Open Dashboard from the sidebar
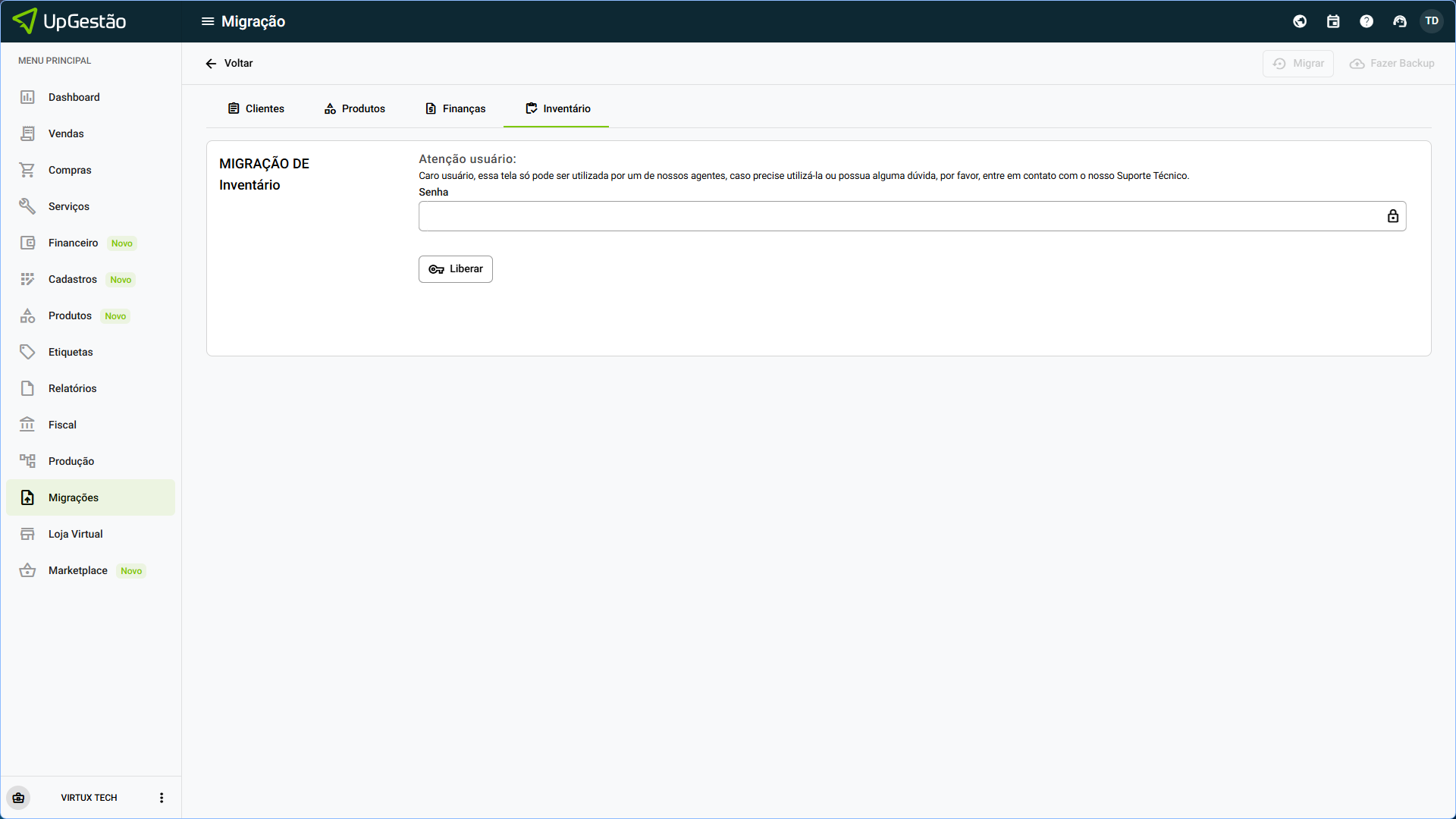The width and height of the screenshot is (1456, 819). (74, 97)
